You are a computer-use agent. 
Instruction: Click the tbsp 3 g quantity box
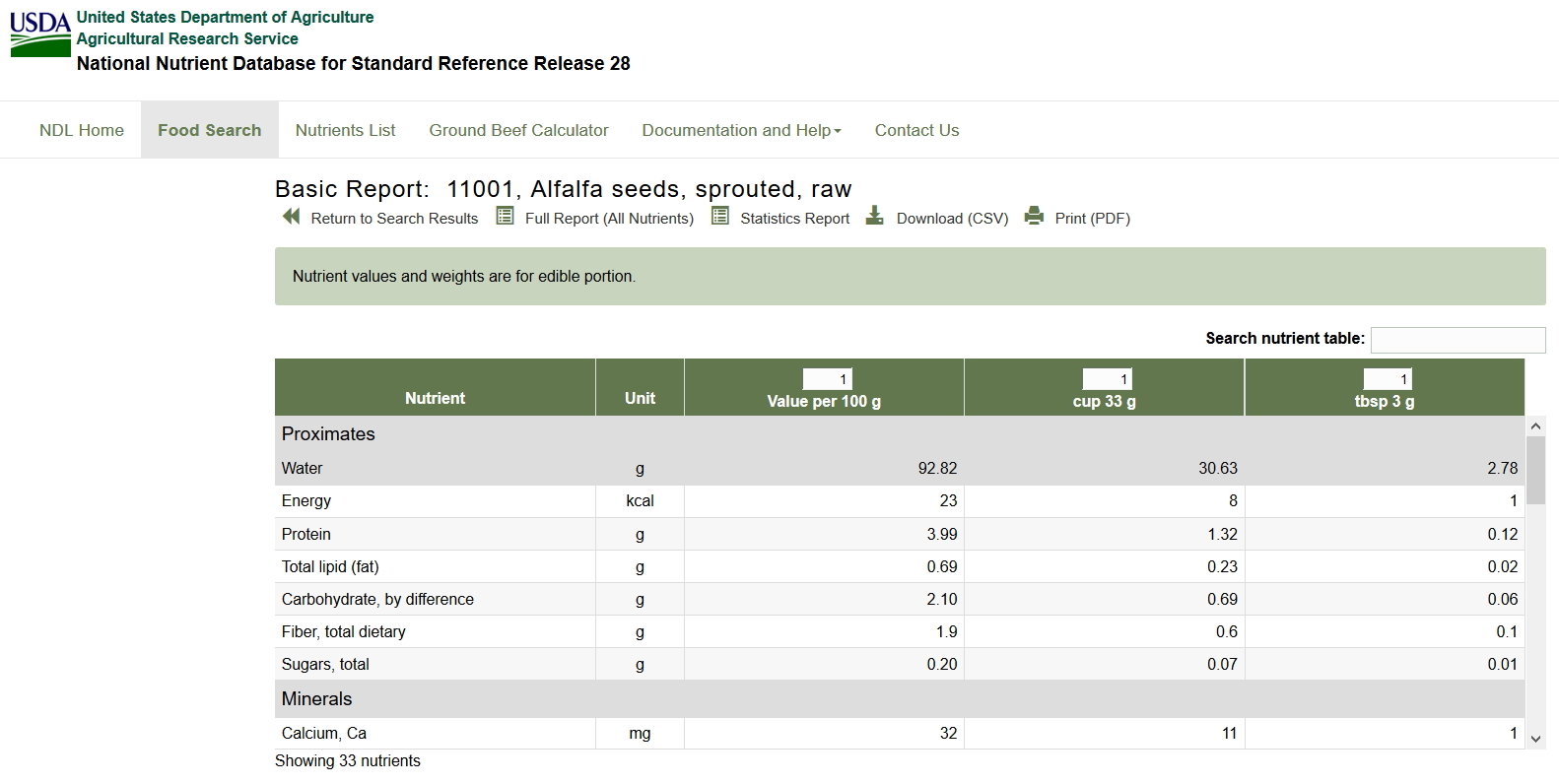pos(1388,379)
